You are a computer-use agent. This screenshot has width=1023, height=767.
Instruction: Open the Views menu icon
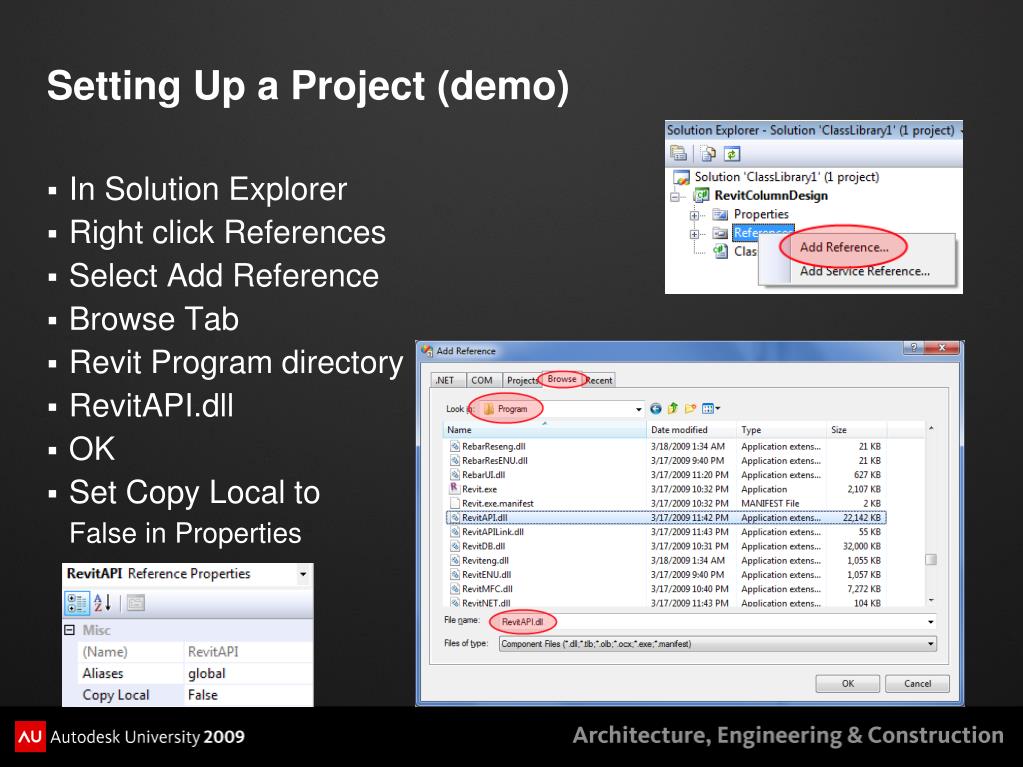coord(710,409)
